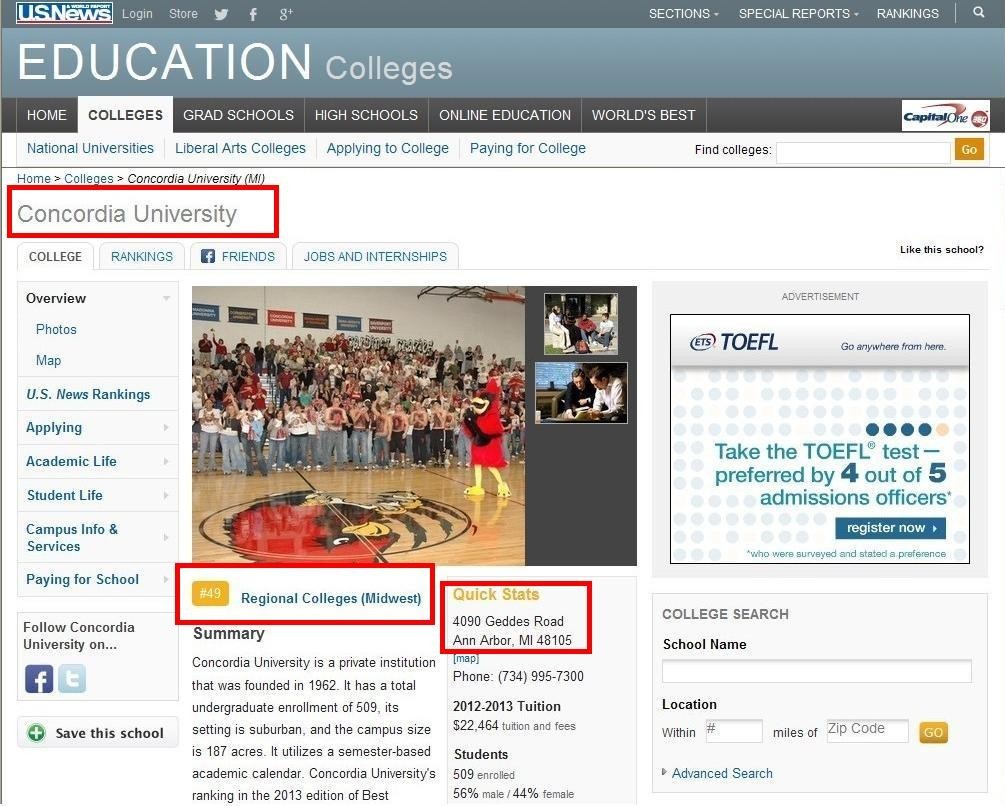This screenshot has width=1005, height=806.
Task: Click the Facebook icon in top header
Action: [253, 14]
